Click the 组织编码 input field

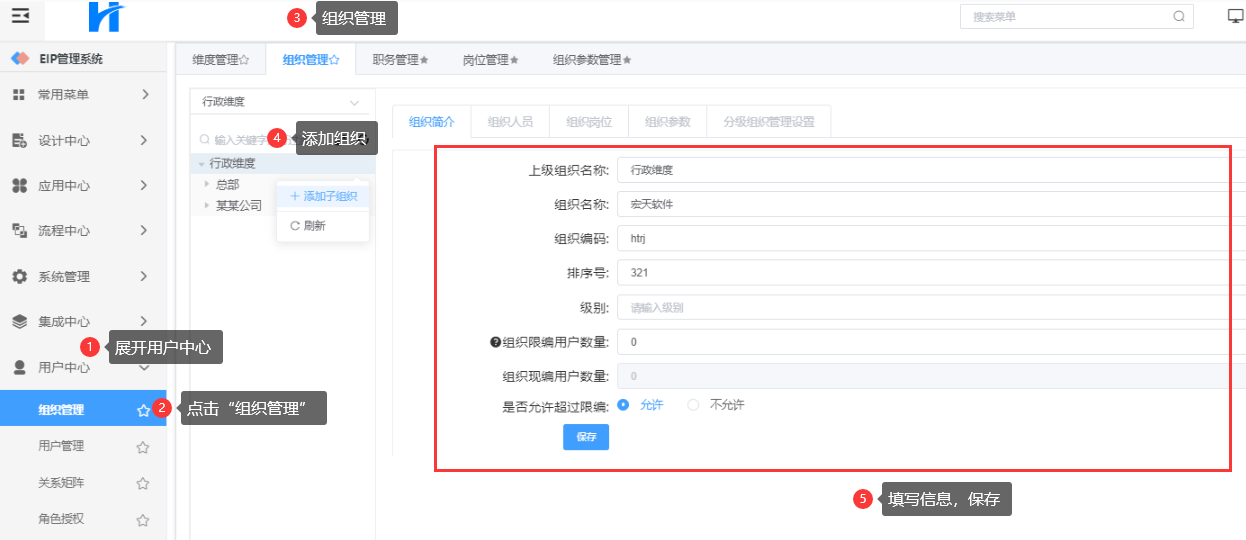tap(931, 238)
